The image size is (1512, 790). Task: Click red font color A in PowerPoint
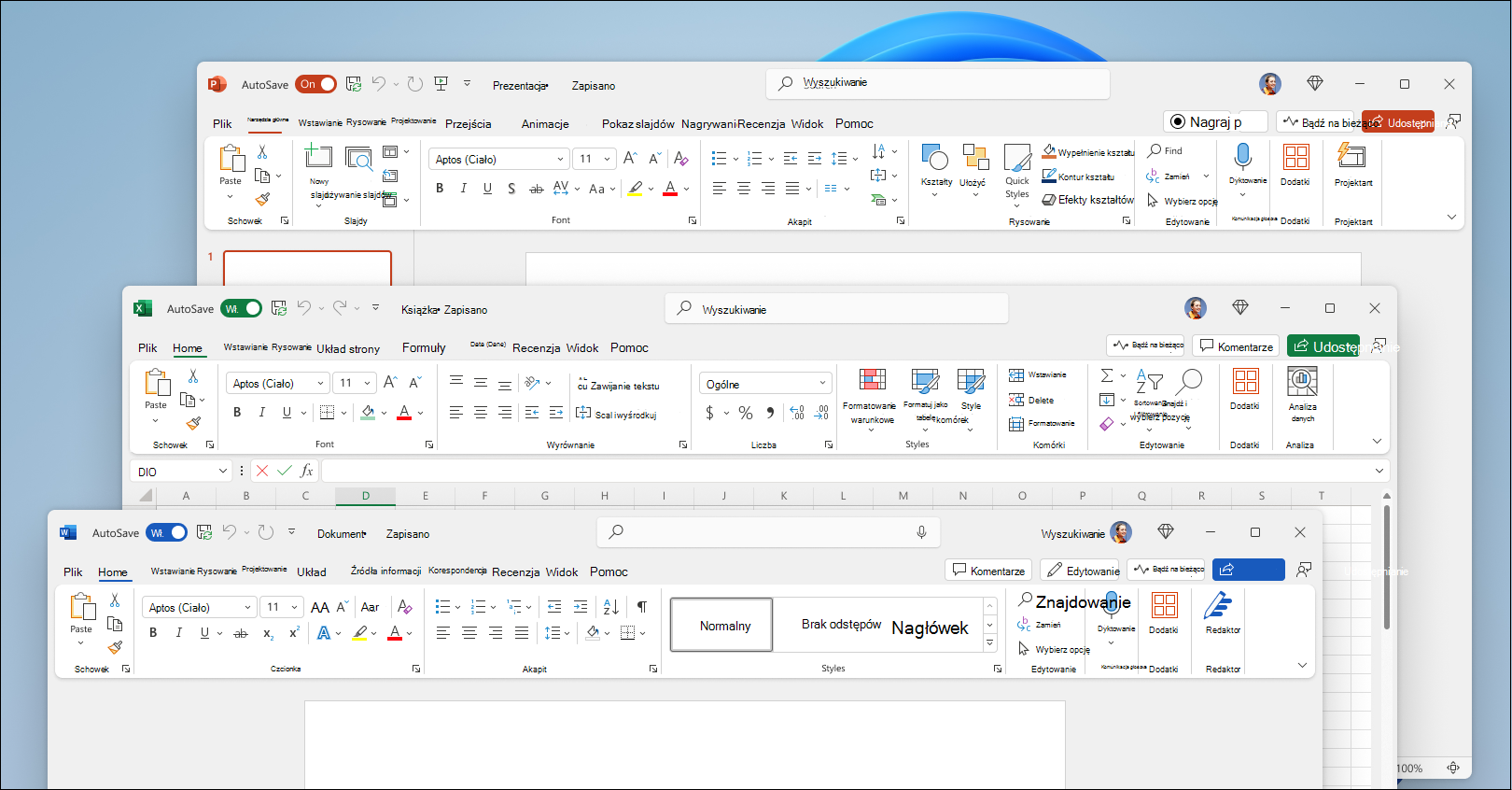click(x=670, y=189)
